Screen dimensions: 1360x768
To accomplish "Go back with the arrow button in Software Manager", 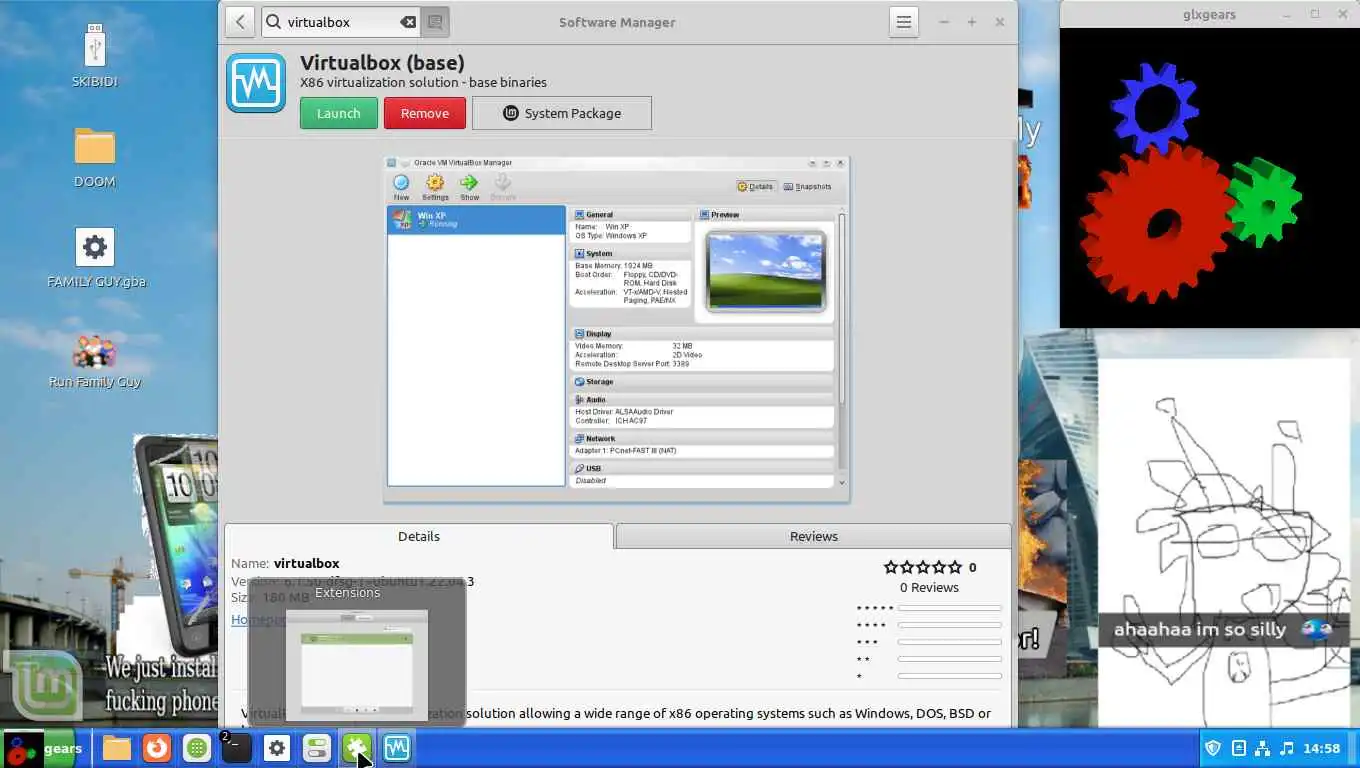I will coord(240,22).
